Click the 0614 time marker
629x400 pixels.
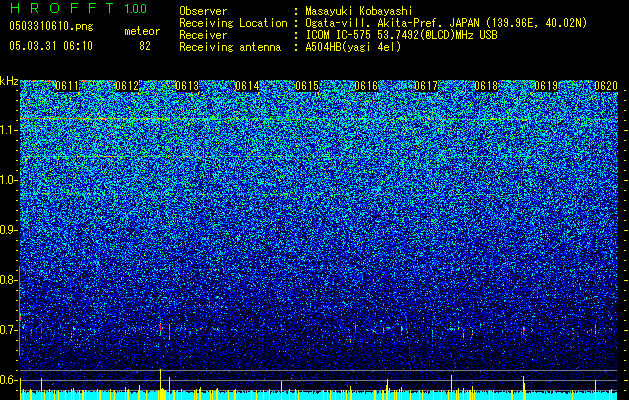point(247,86)
